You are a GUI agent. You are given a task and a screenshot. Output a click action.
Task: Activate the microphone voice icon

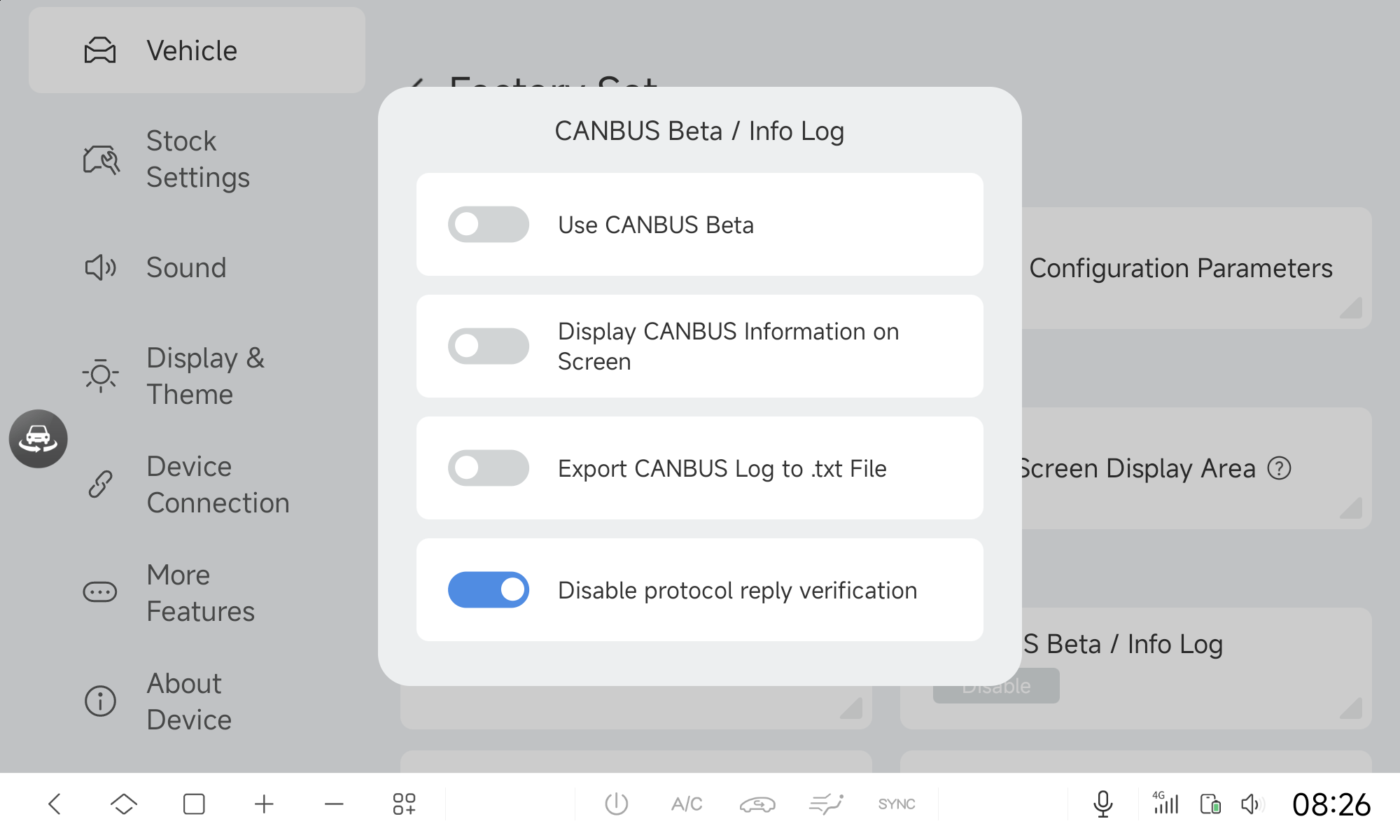(1102, 804)
